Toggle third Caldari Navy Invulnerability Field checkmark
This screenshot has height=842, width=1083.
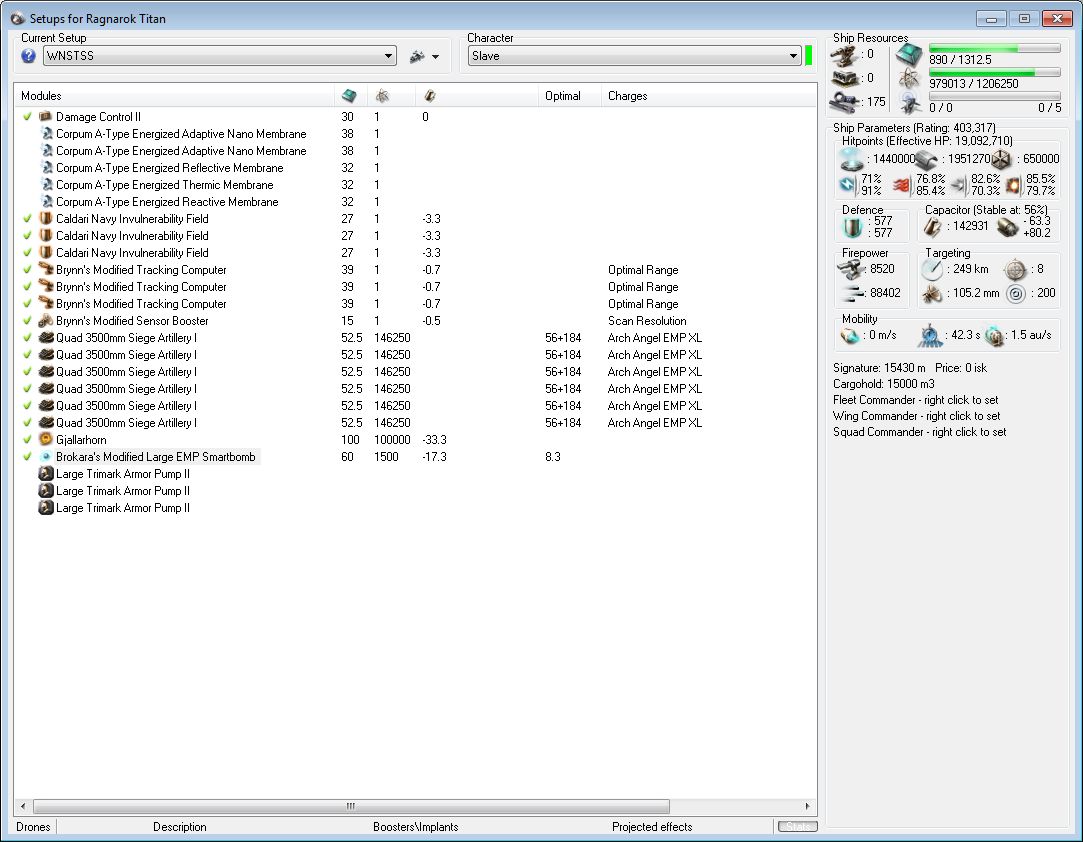click(x=28, y=253)
